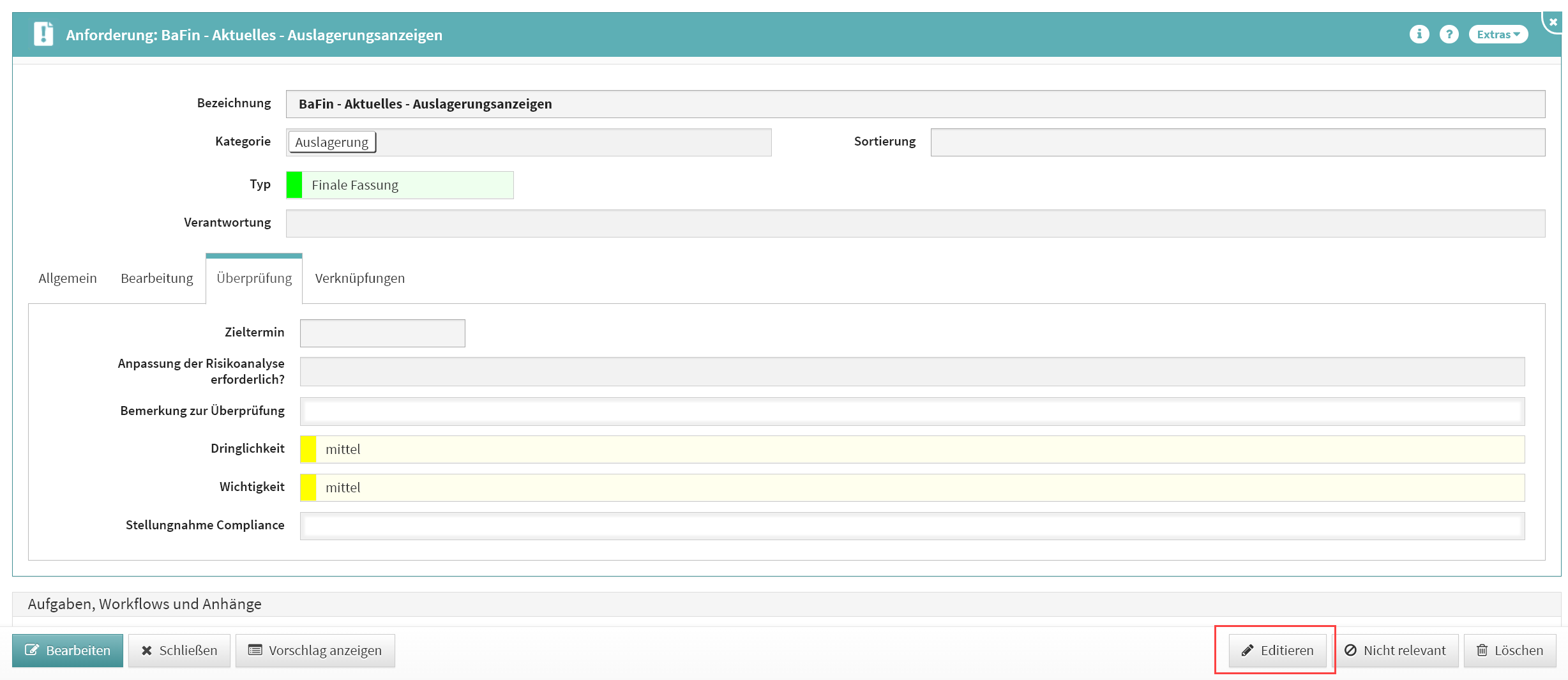The image size is (1568, 680).
Task: Open the Extras dropdown menu
Action: point(1498,34)
